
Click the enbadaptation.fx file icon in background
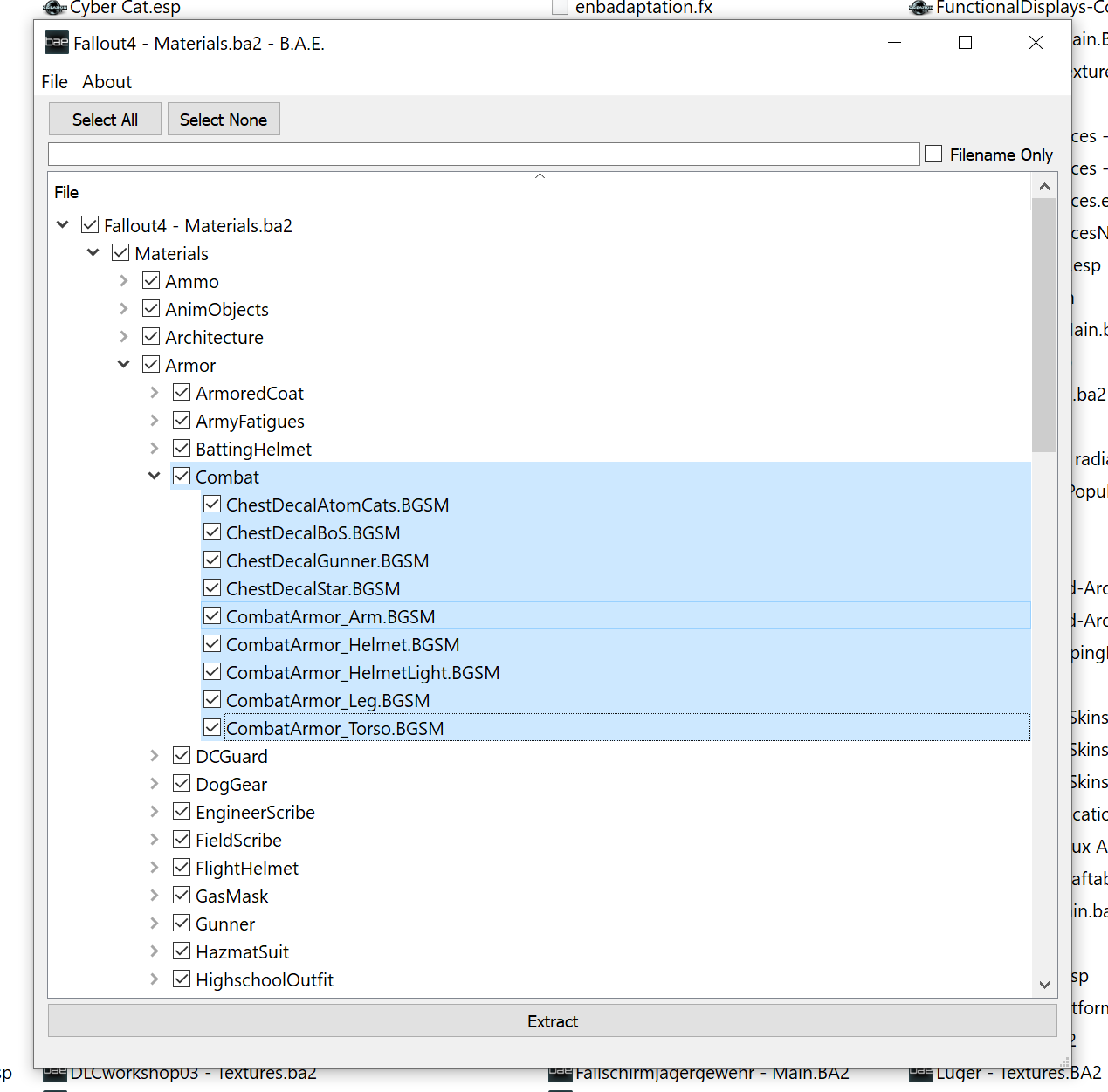coord(560,8)
